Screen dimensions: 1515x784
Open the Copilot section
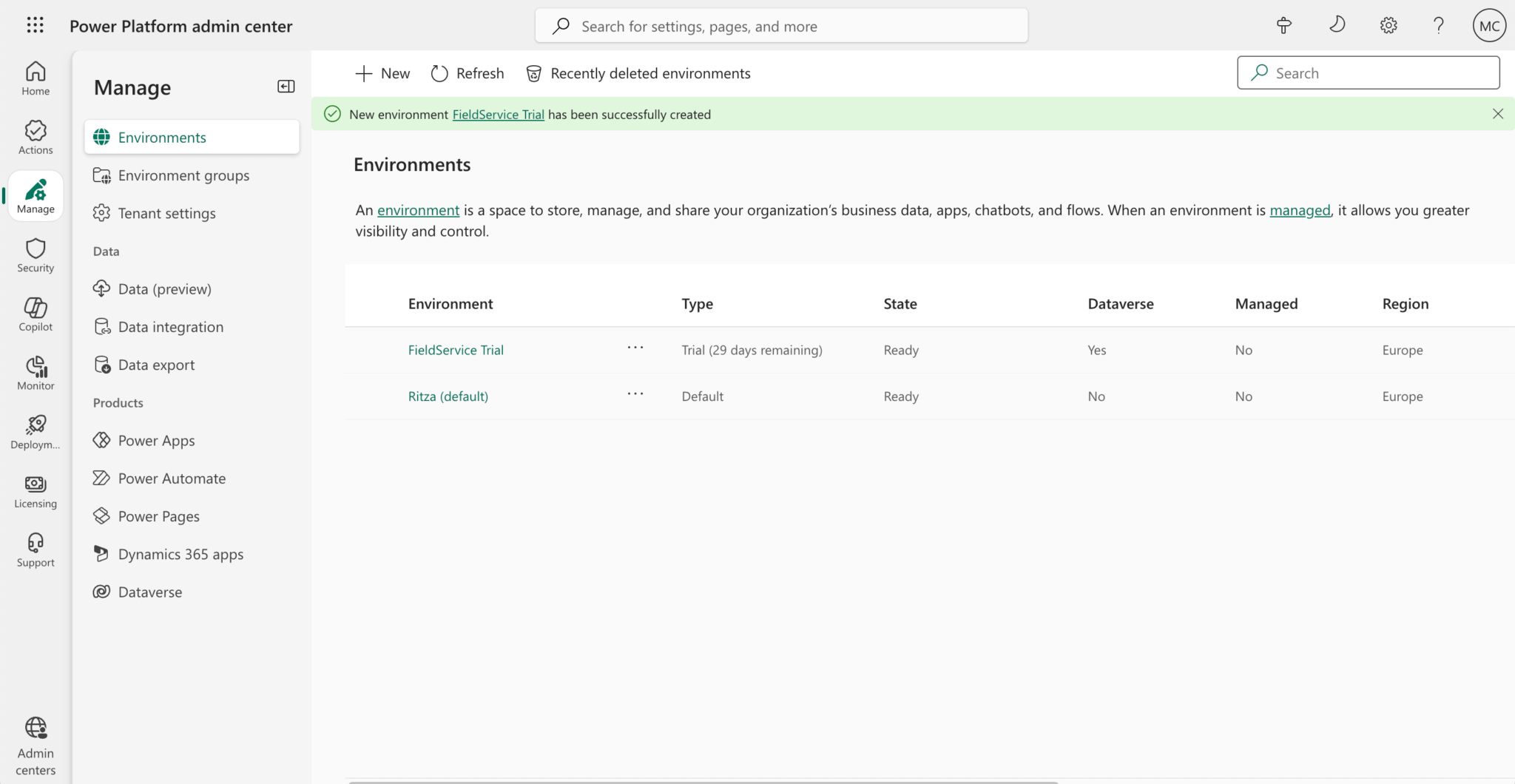(36, 314)
